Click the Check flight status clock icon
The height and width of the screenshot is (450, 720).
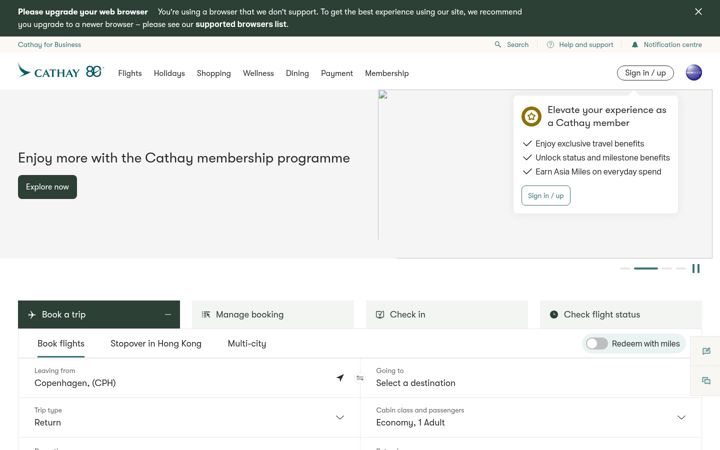coord(554,315)
